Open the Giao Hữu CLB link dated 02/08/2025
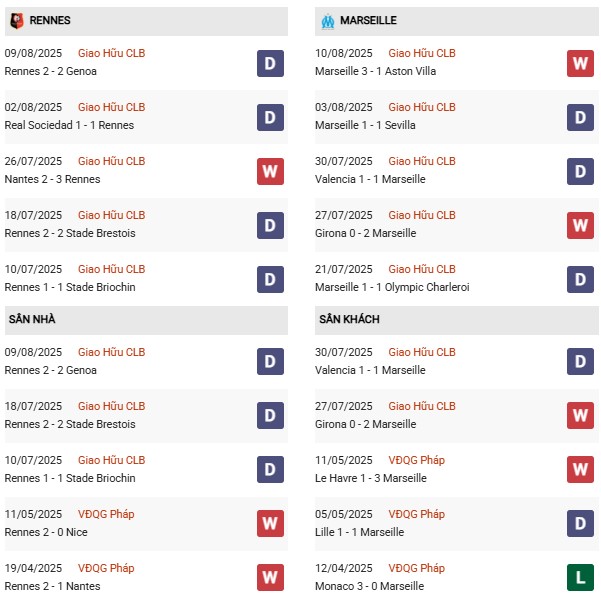The height and width of the screenshot is (601, 601). pos(111,107)
